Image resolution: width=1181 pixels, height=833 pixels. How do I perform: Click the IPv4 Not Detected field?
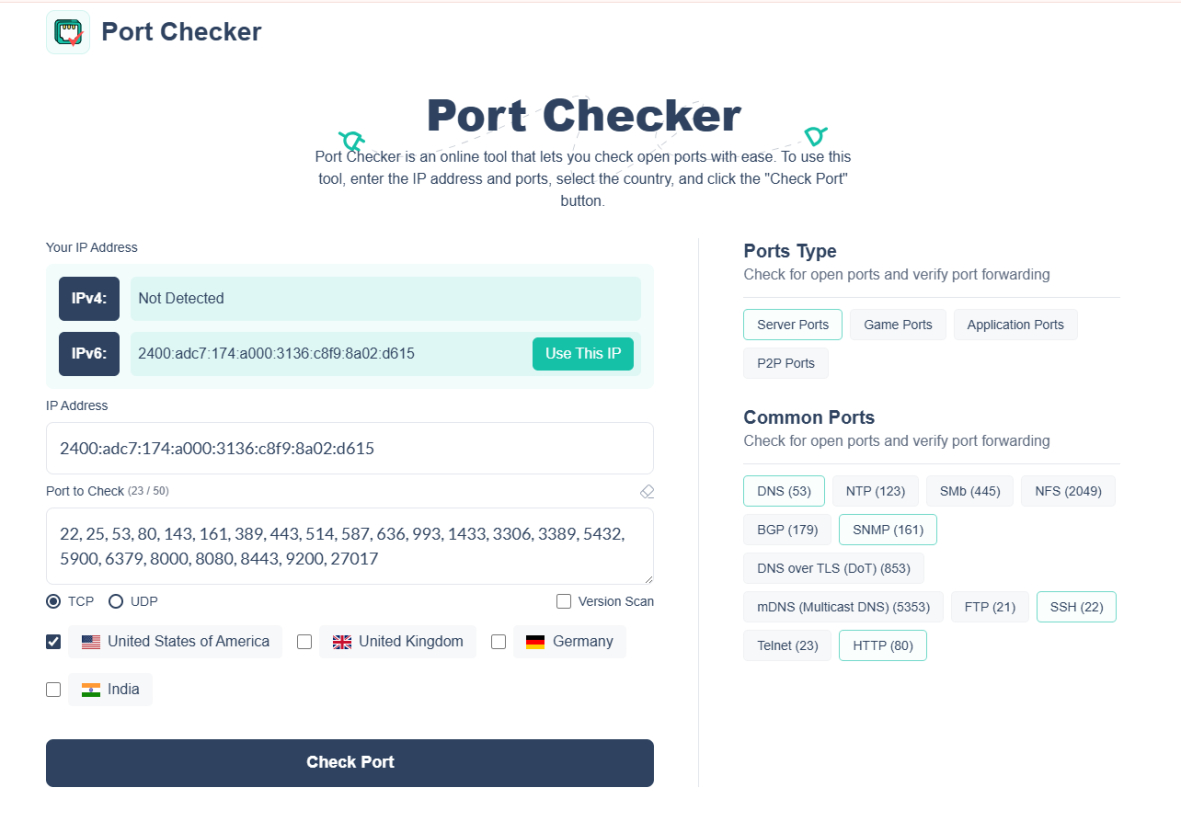click(386, 298)
